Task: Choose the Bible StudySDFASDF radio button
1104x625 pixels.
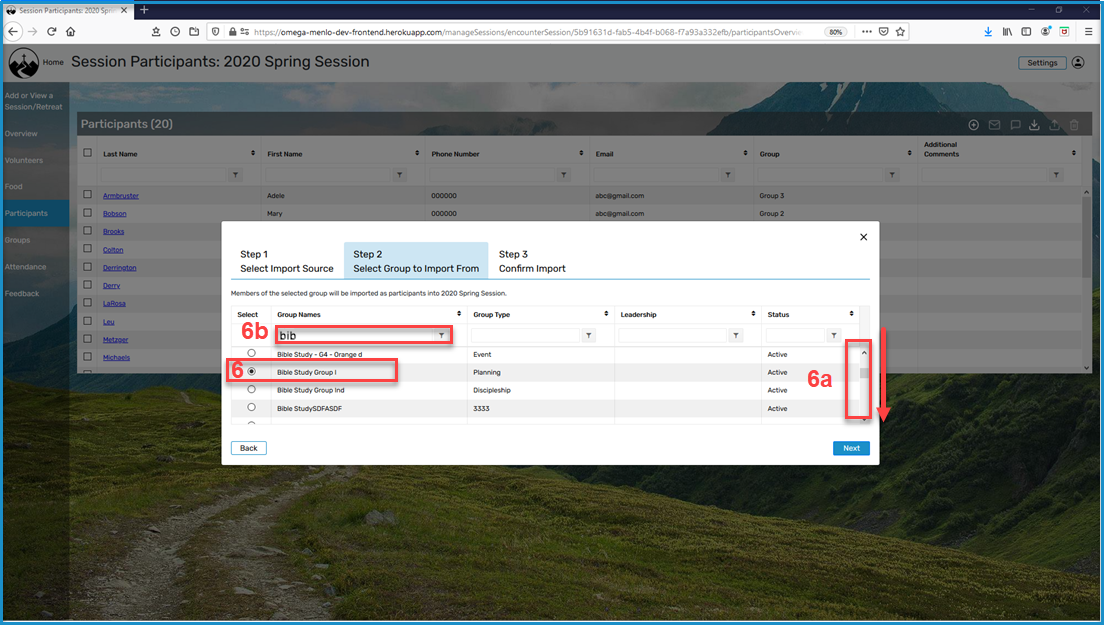Action: point(251,408)
